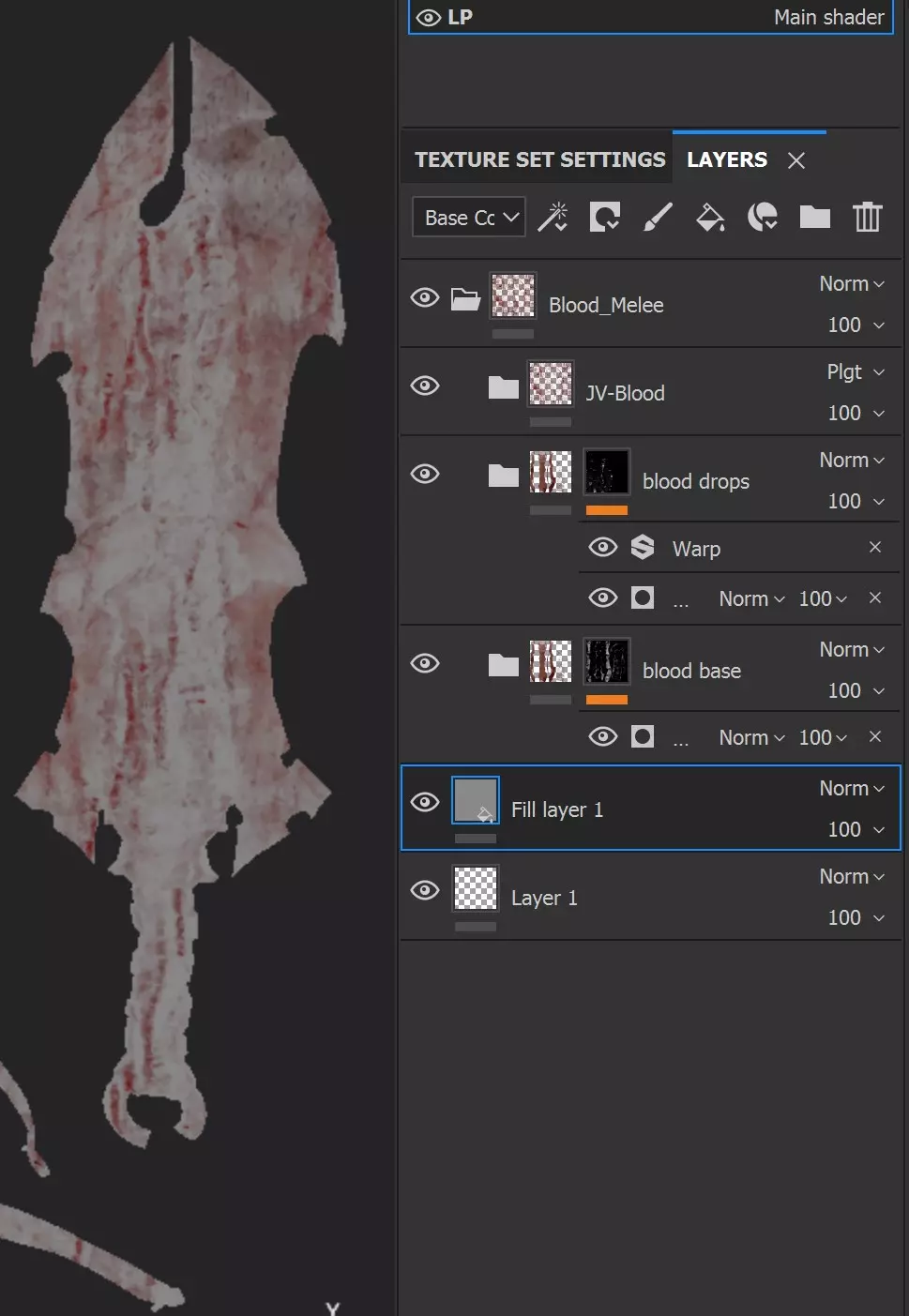Screen dimensions: 909x1316
Task: Switch to Texture Set Settings tab
Action: pyautogui.click(x=539, y=159)
